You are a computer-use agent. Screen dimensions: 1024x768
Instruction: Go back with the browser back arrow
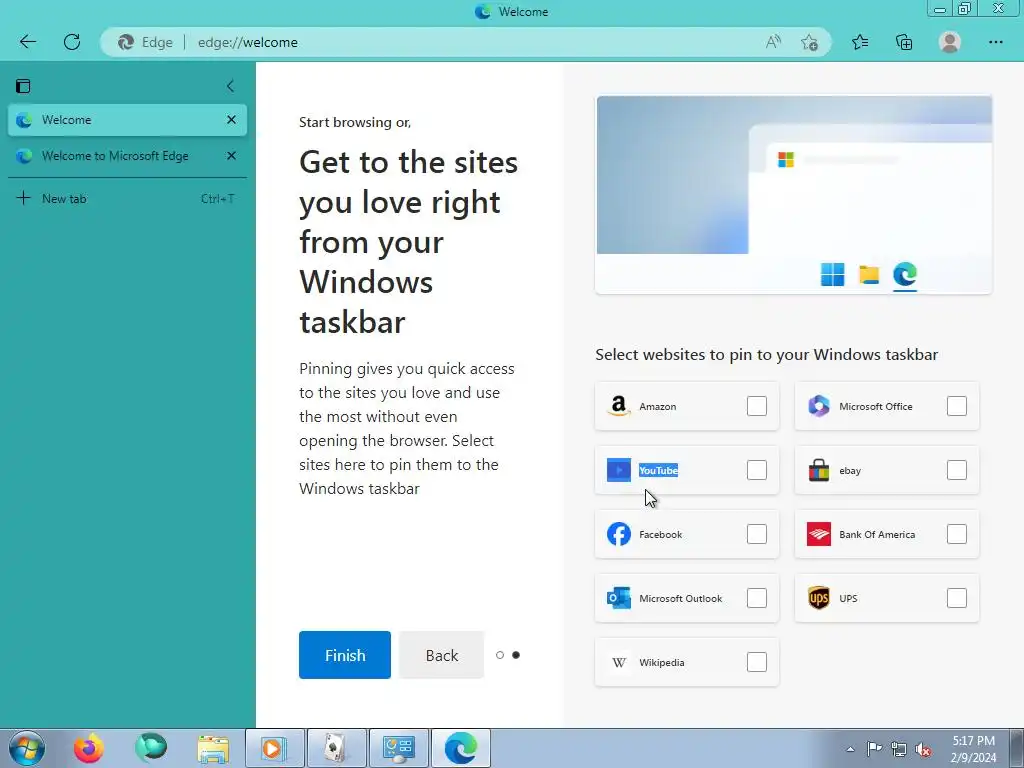tap(27, 42)
